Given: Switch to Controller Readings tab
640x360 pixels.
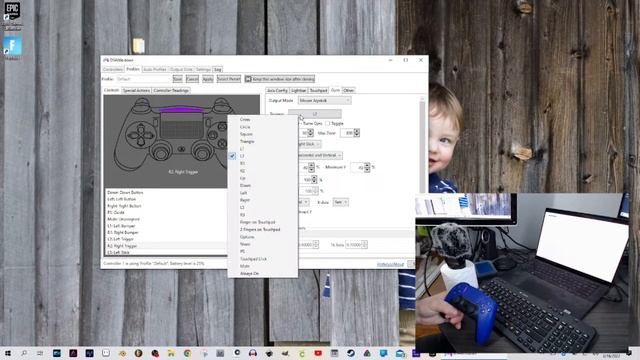Looking at the screenshot, I should (x=171, y=90).
